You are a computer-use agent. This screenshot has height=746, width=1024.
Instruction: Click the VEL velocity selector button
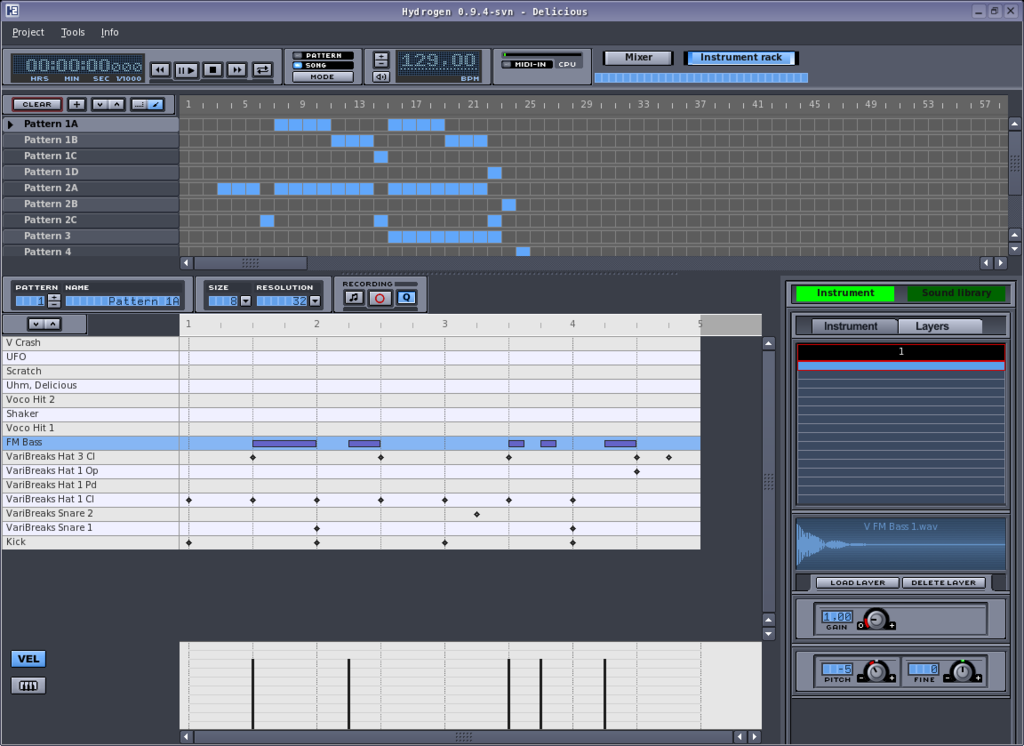(28, 659)
